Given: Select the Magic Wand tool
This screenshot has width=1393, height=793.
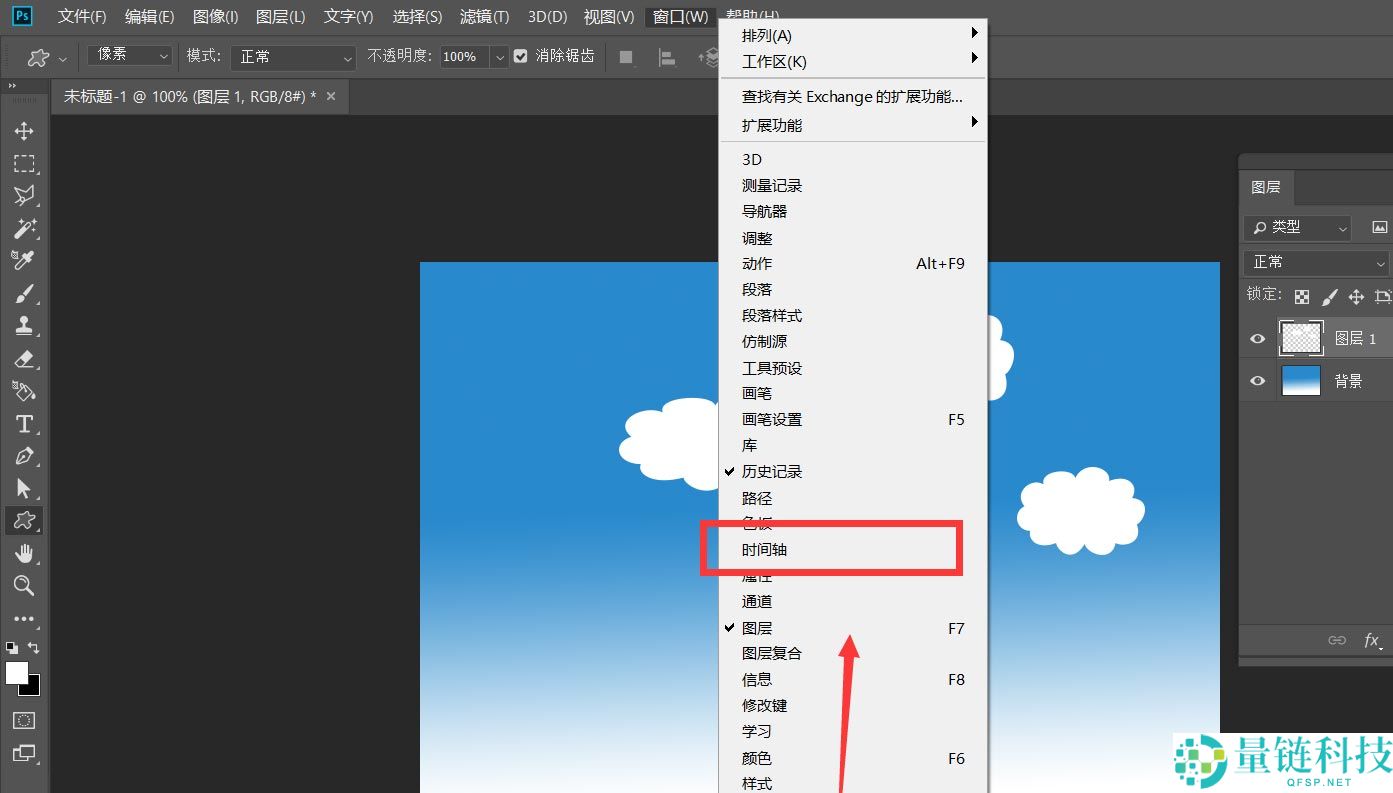Looking at the screenshot, I should (24, 229).
